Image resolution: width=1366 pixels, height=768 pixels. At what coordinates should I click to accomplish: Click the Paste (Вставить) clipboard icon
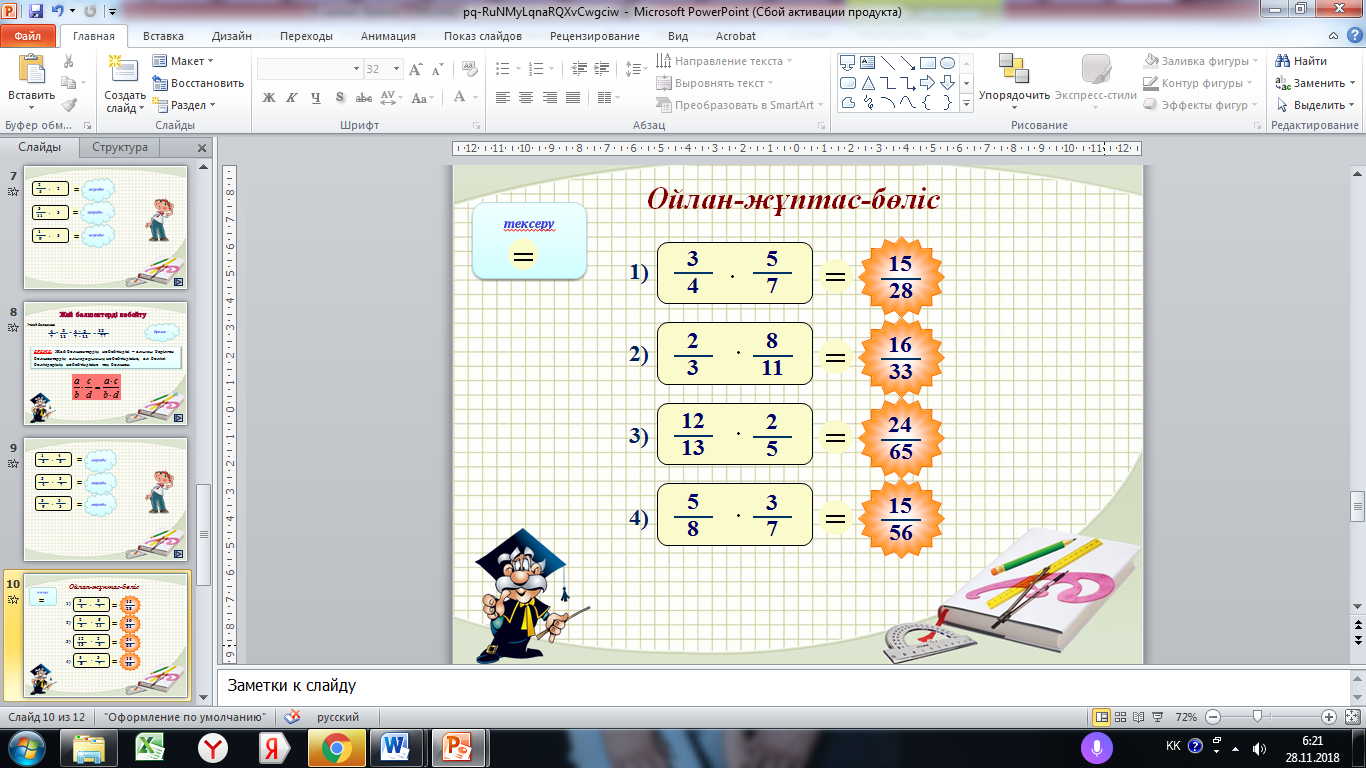click(x=31, y=71)
